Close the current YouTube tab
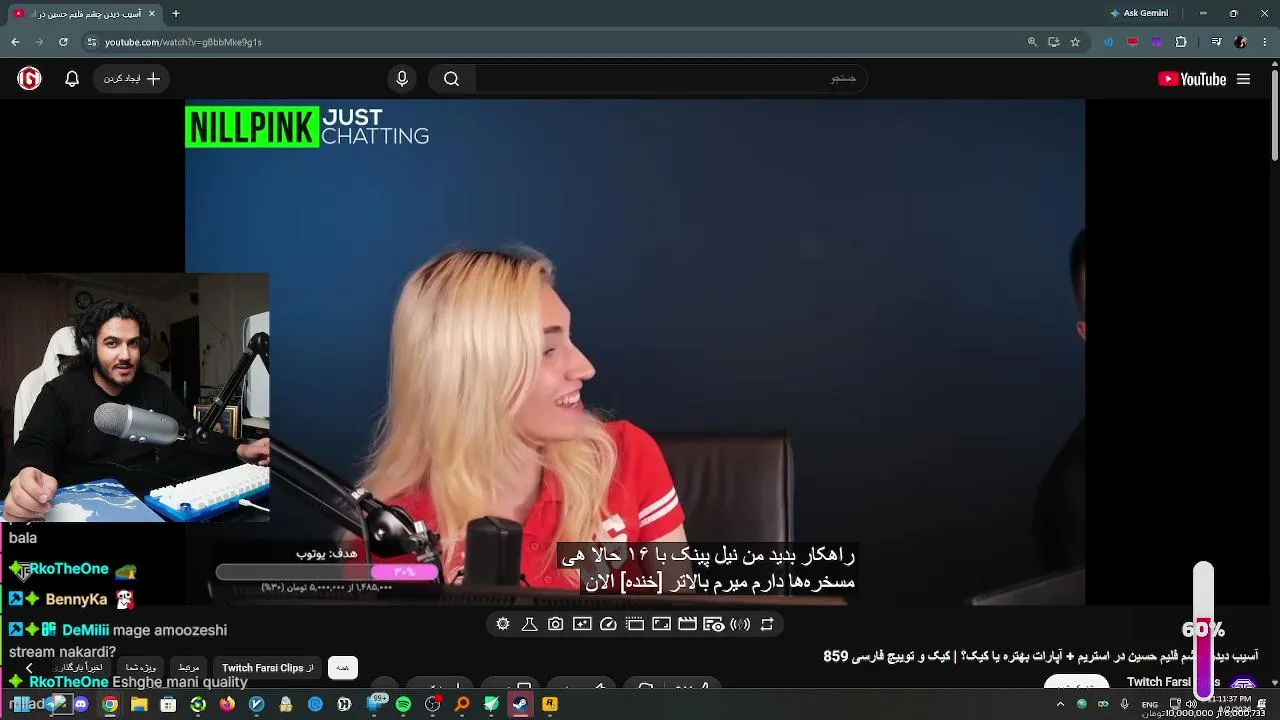Viewport: 1280px width, 720px height. (x=152, y=14)
